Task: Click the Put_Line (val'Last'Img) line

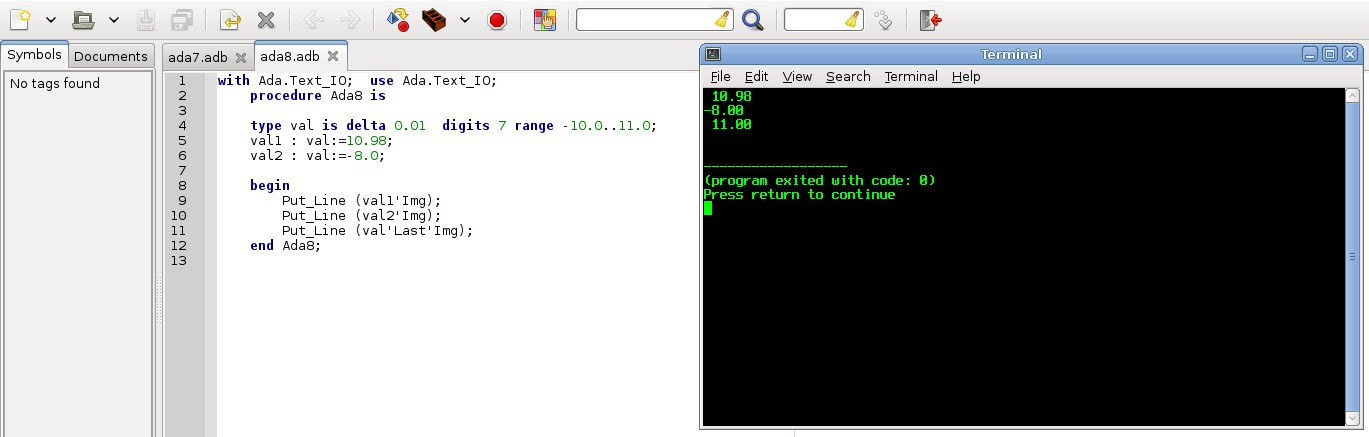Action: (x=377, y=231)
